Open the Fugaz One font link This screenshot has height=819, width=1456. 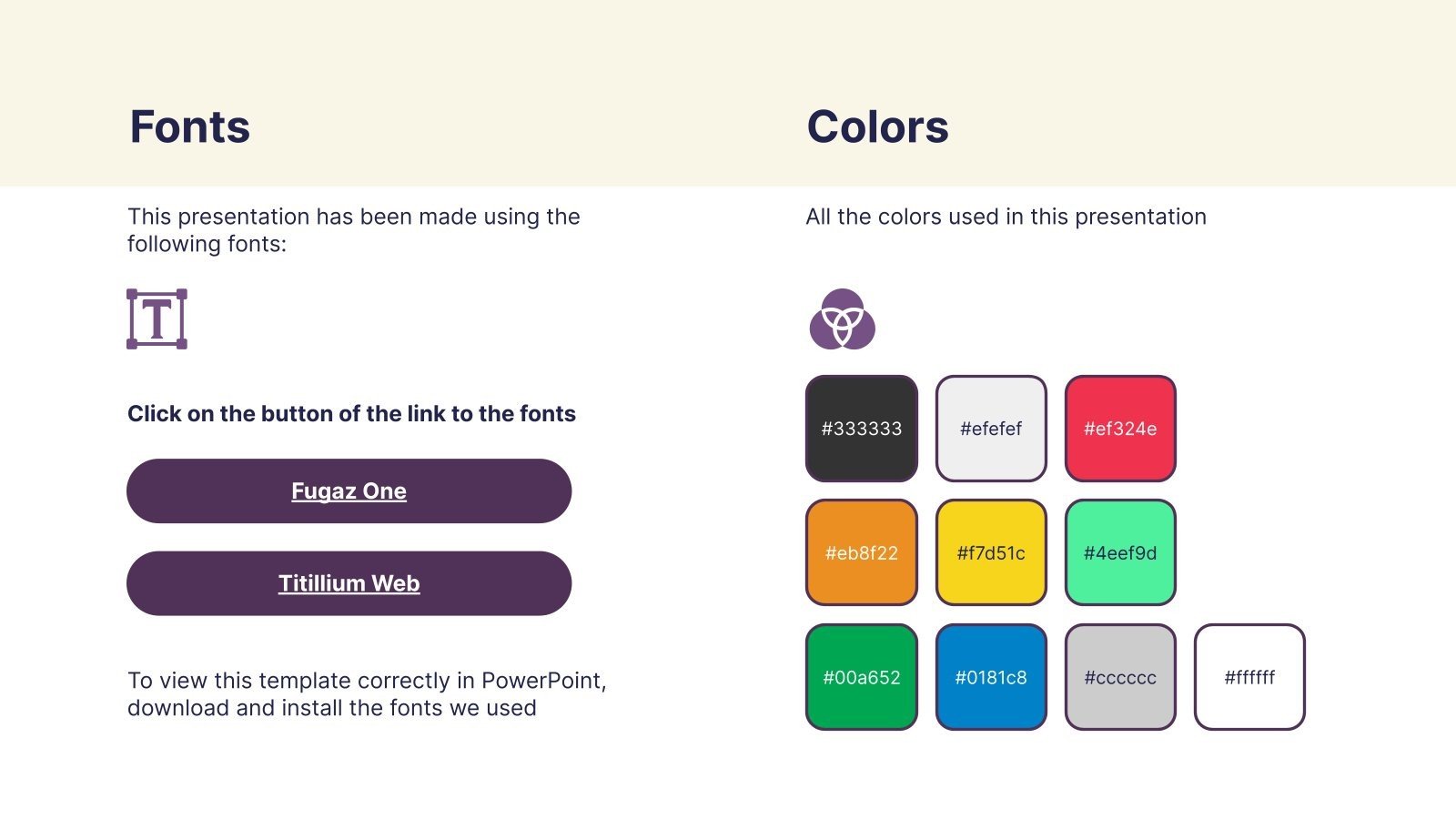(x=349, y=490)
